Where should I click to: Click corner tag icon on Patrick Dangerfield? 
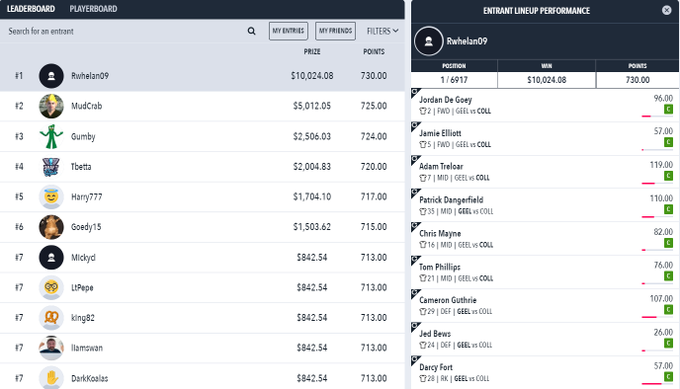pos(415,193)
